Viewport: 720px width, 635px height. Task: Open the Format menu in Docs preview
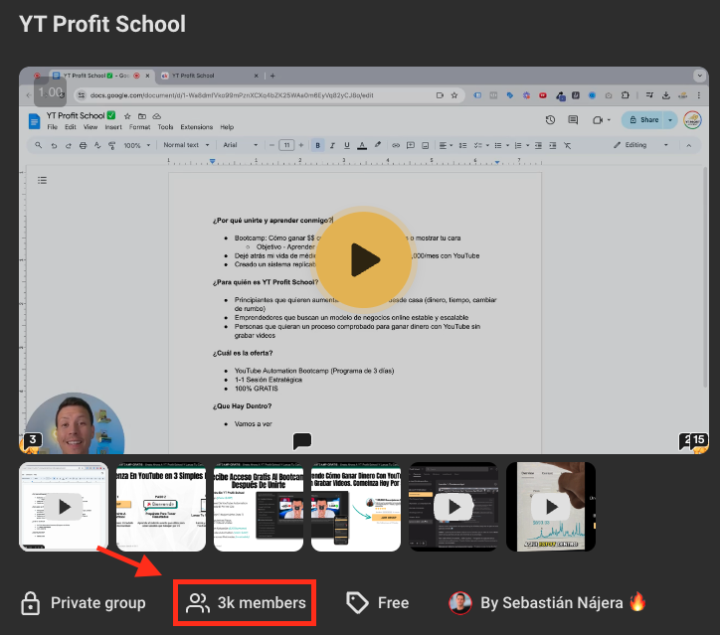pyautogui.click(x=140, y=127)
